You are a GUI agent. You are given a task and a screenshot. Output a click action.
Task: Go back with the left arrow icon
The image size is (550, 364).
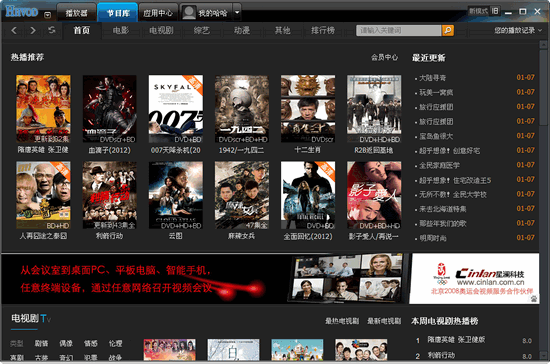[14, 31]
